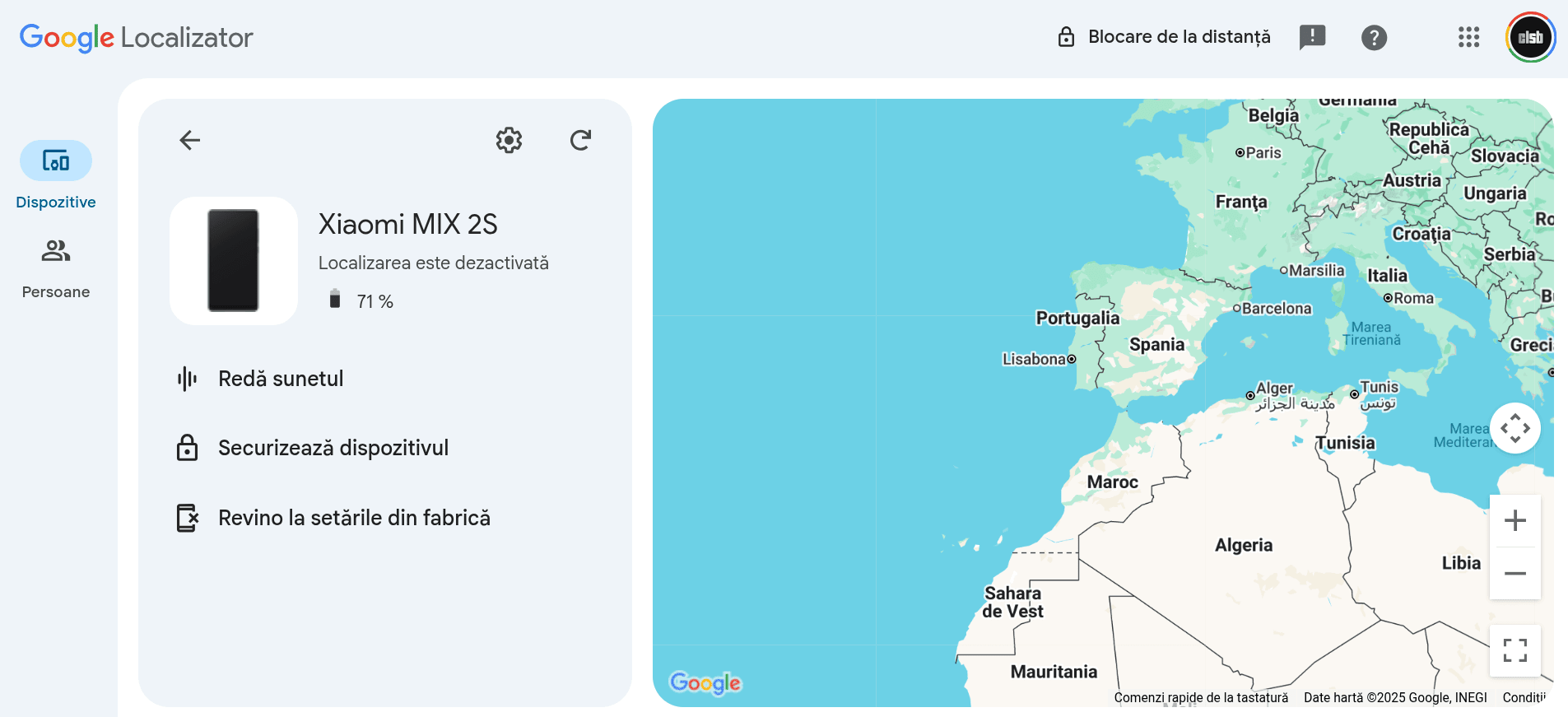Viewport: 1568px width, 717px height.
Task: Click the Google Localizator logo
Action: pyautogui.click(x=136, y=37)
